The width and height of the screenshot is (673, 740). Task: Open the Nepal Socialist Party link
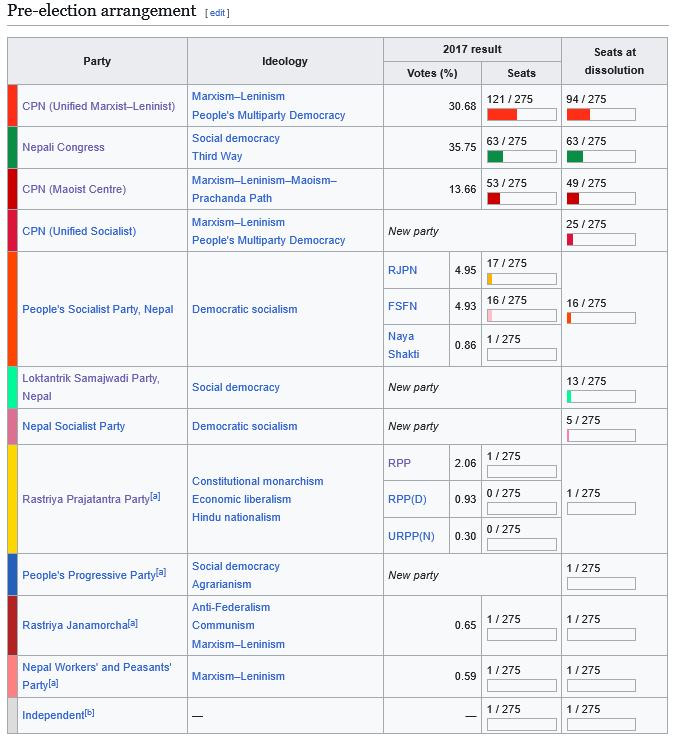[x=74, y=426]
